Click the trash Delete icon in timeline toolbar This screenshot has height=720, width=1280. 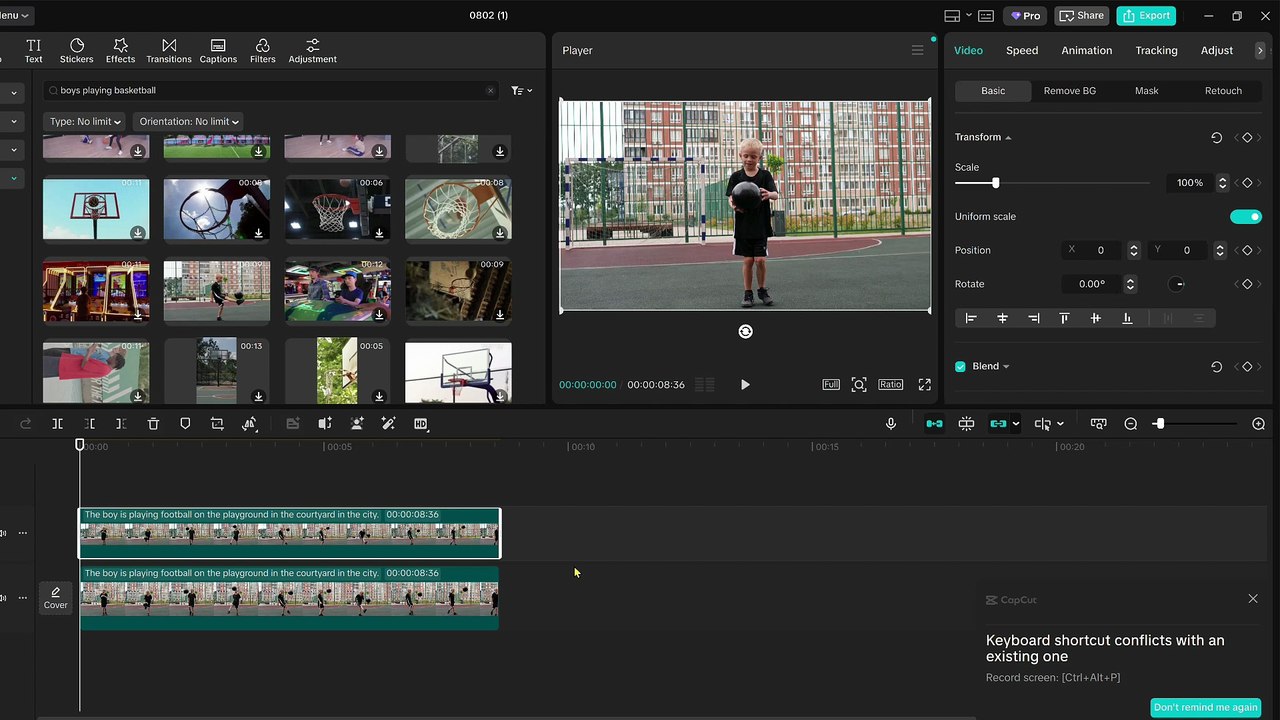pyautogui.click(x=153, y=424)
